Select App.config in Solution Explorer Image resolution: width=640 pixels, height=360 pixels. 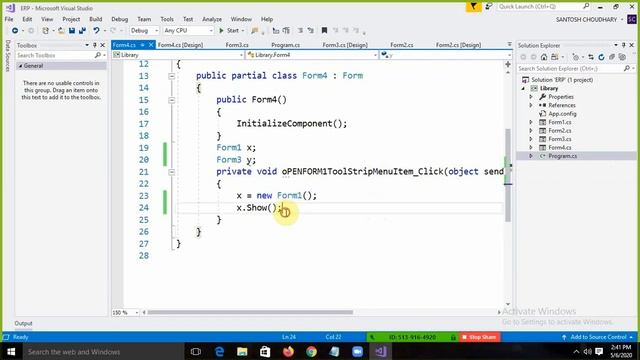coord(562,114)
